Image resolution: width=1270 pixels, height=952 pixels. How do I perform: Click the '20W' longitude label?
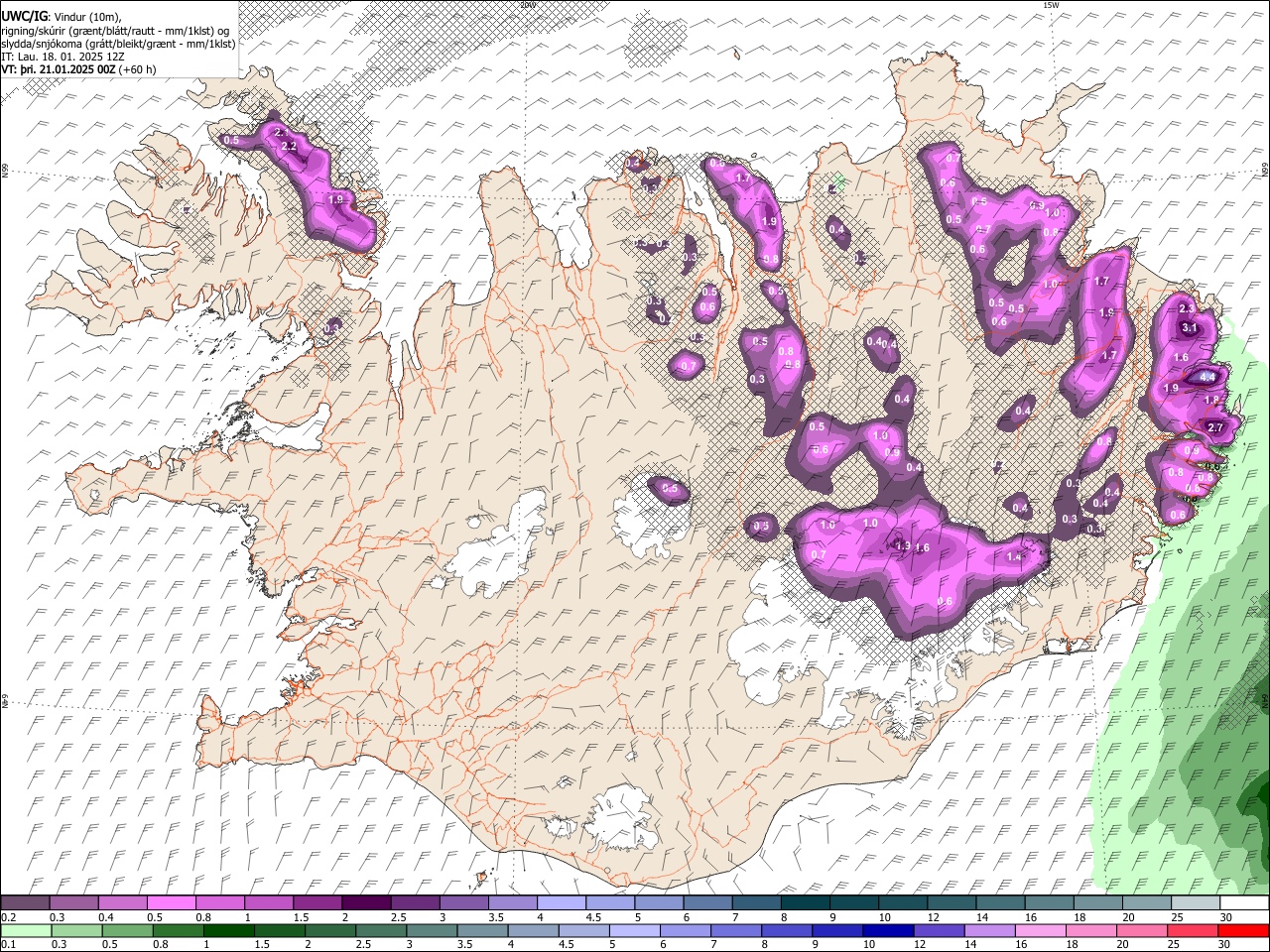coord(527,4)
